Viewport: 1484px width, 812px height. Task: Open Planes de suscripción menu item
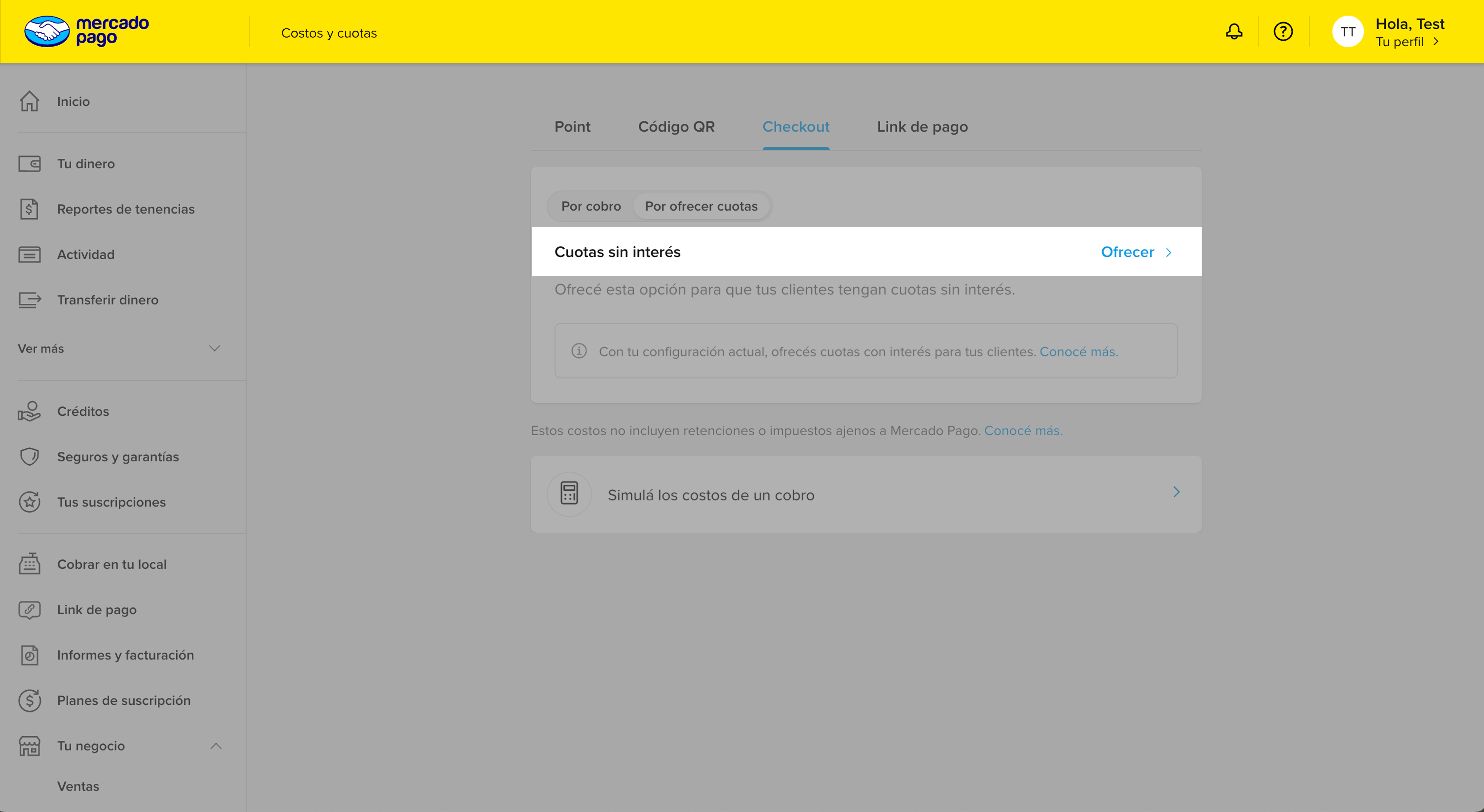124,701
